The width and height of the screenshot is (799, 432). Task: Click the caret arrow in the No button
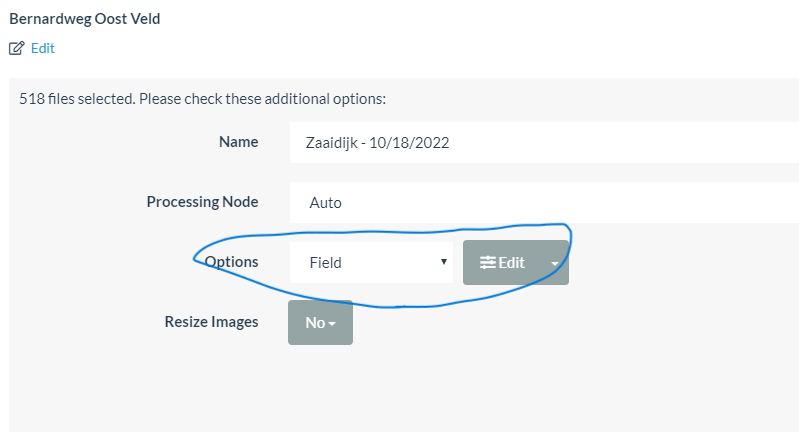[x=331, y=323]
